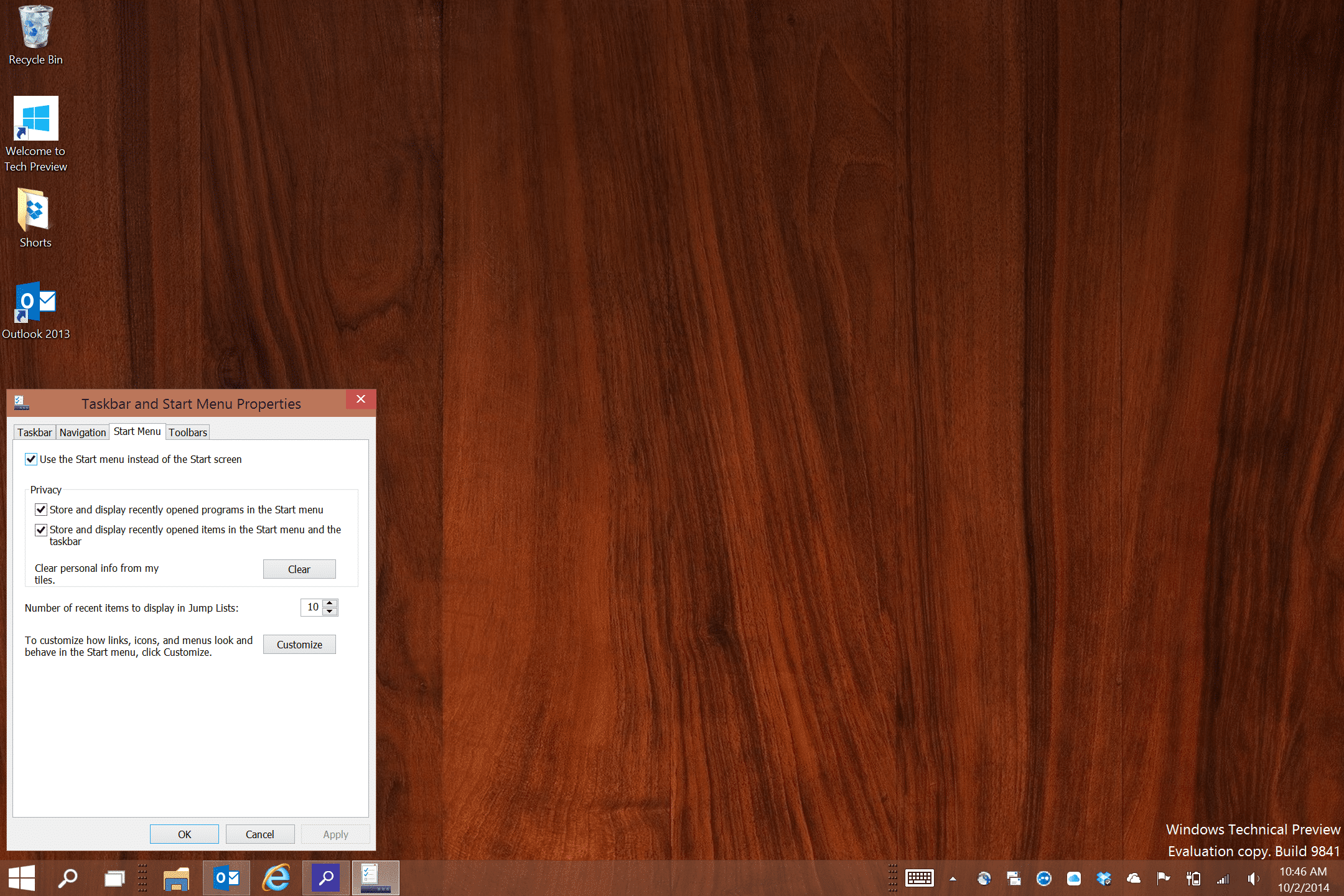Open the Customize button
Viewport: 1344px width, 896px height.
pyautogui.click(x=299, y=644)
